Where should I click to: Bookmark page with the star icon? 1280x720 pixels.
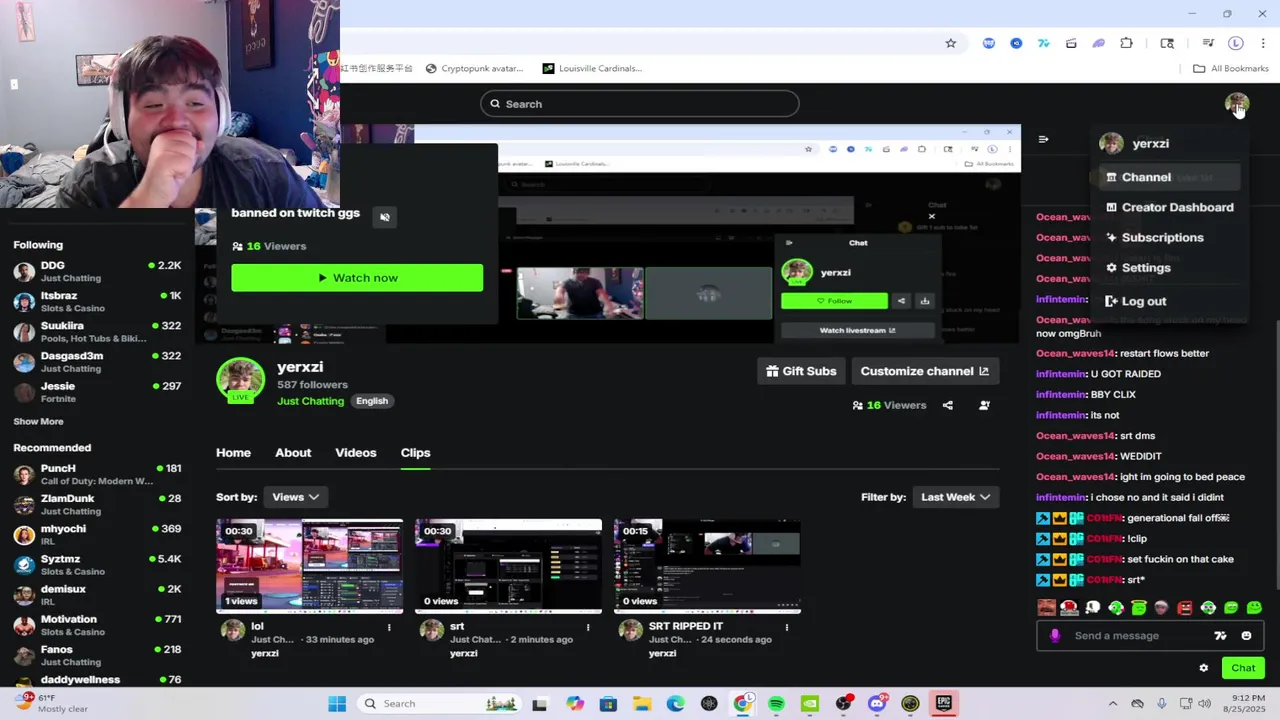[951, 43]
